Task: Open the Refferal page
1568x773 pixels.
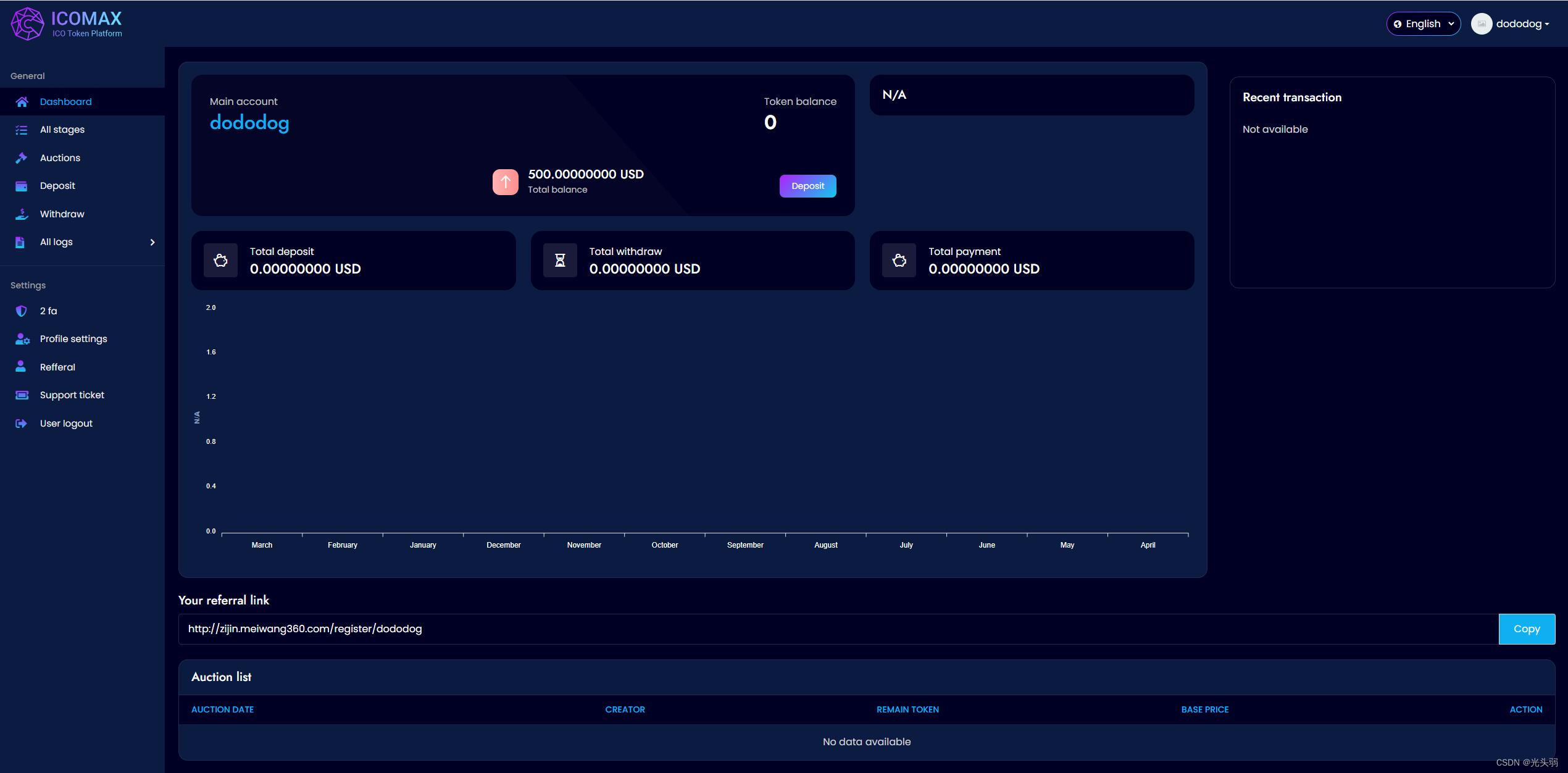Action: point(83,367)
